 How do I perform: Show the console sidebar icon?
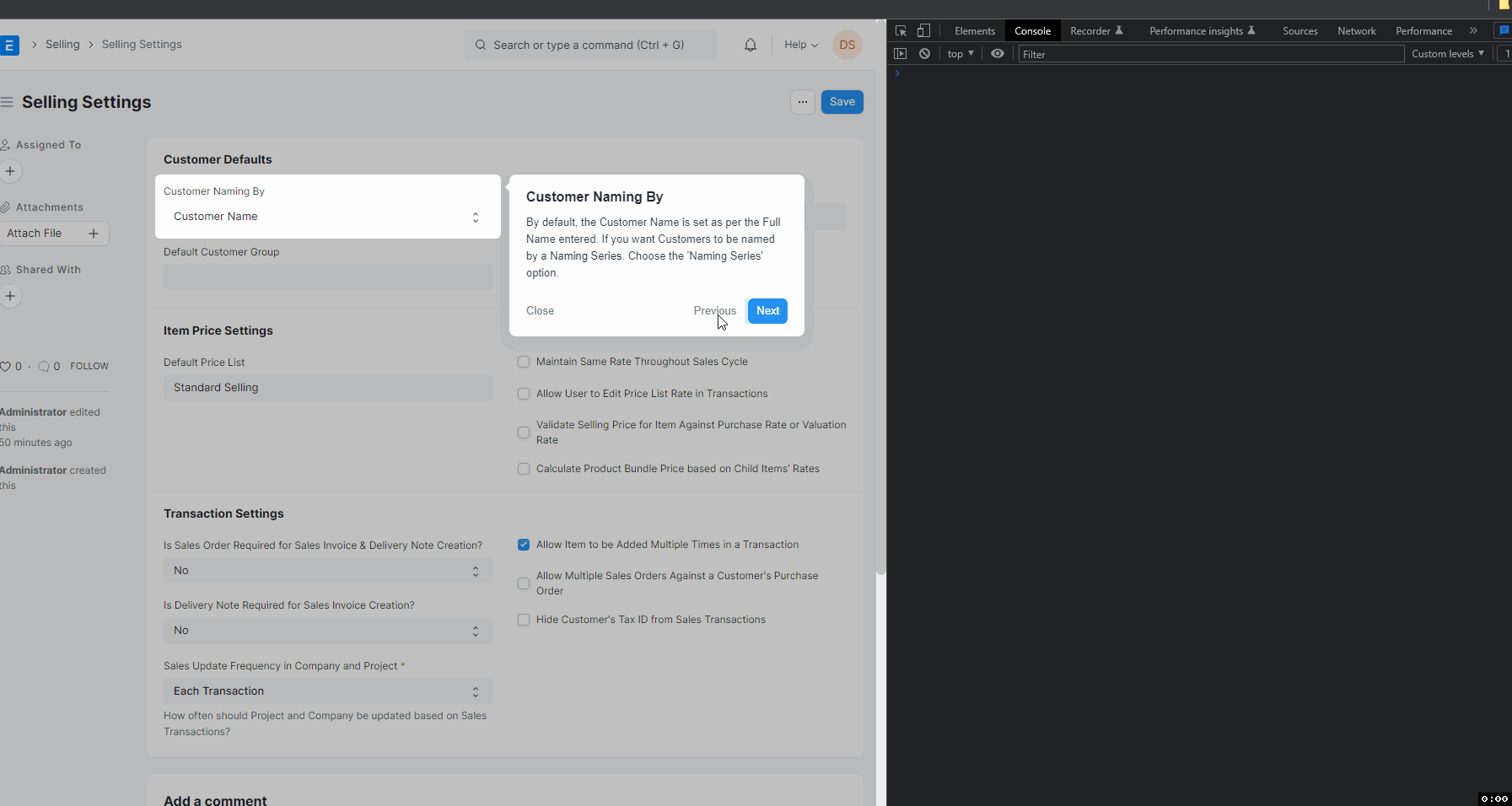900,53
